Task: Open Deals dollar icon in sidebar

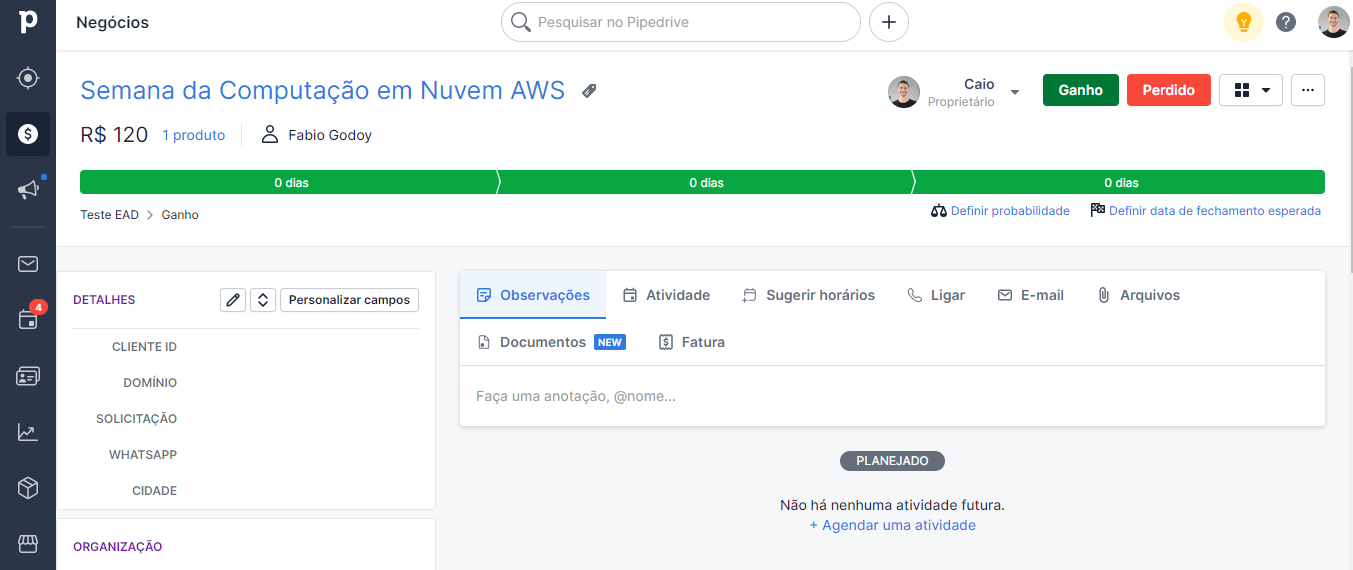Action: (x=28, y=134)
